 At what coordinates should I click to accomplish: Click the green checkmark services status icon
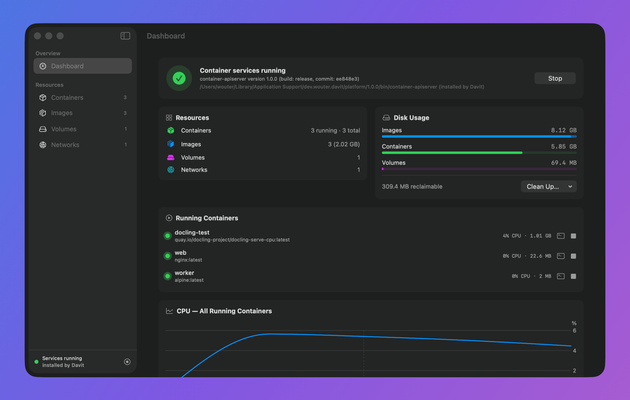(179, 78)
